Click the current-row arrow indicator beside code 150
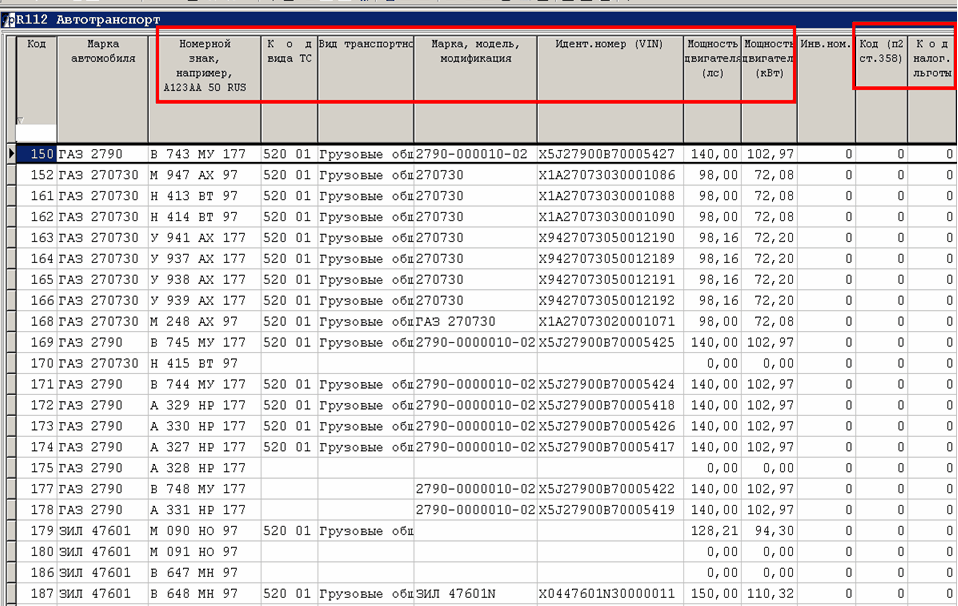 tap(11, 154)
